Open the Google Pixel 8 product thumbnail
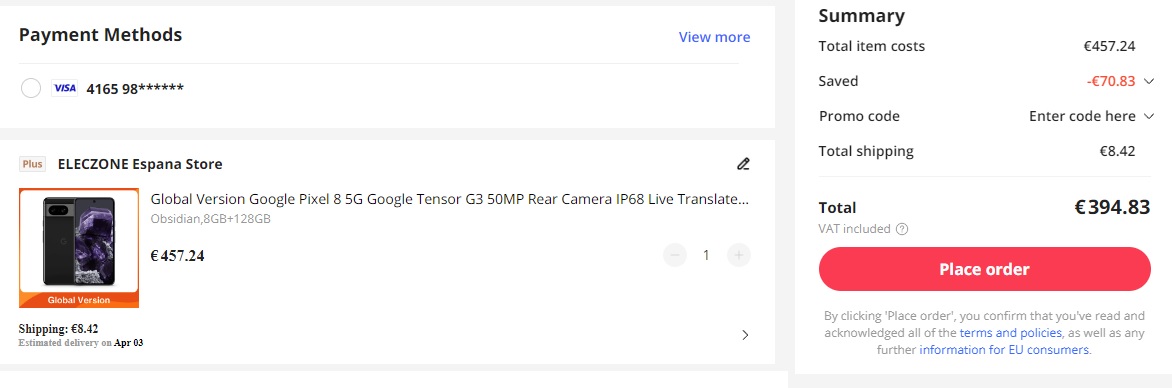Viewport: 1172px width, 388px height. [x=78, y=247]
